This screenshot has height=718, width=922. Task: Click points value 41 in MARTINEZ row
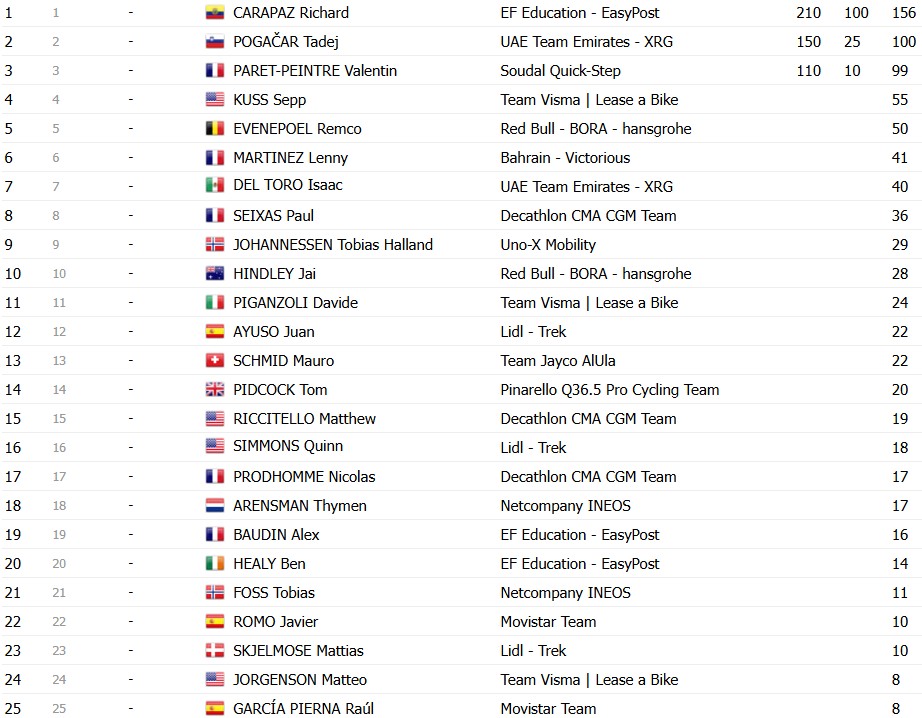pyautogui.click(x=900, y=158)
